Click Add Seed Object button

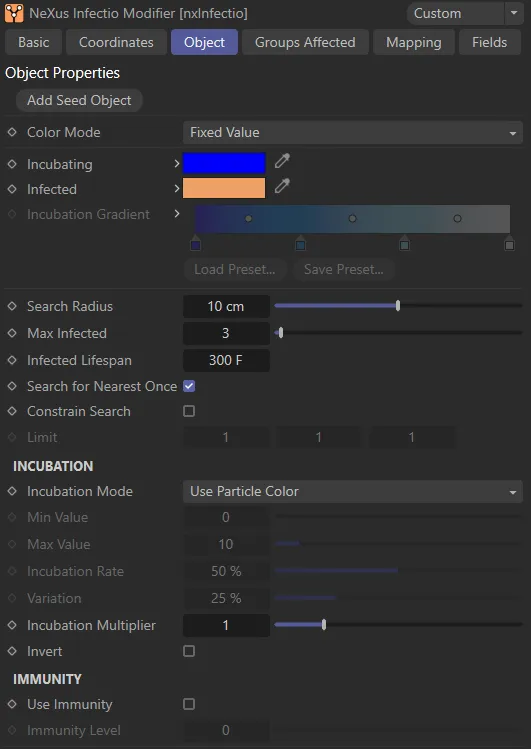pos(79,100)
